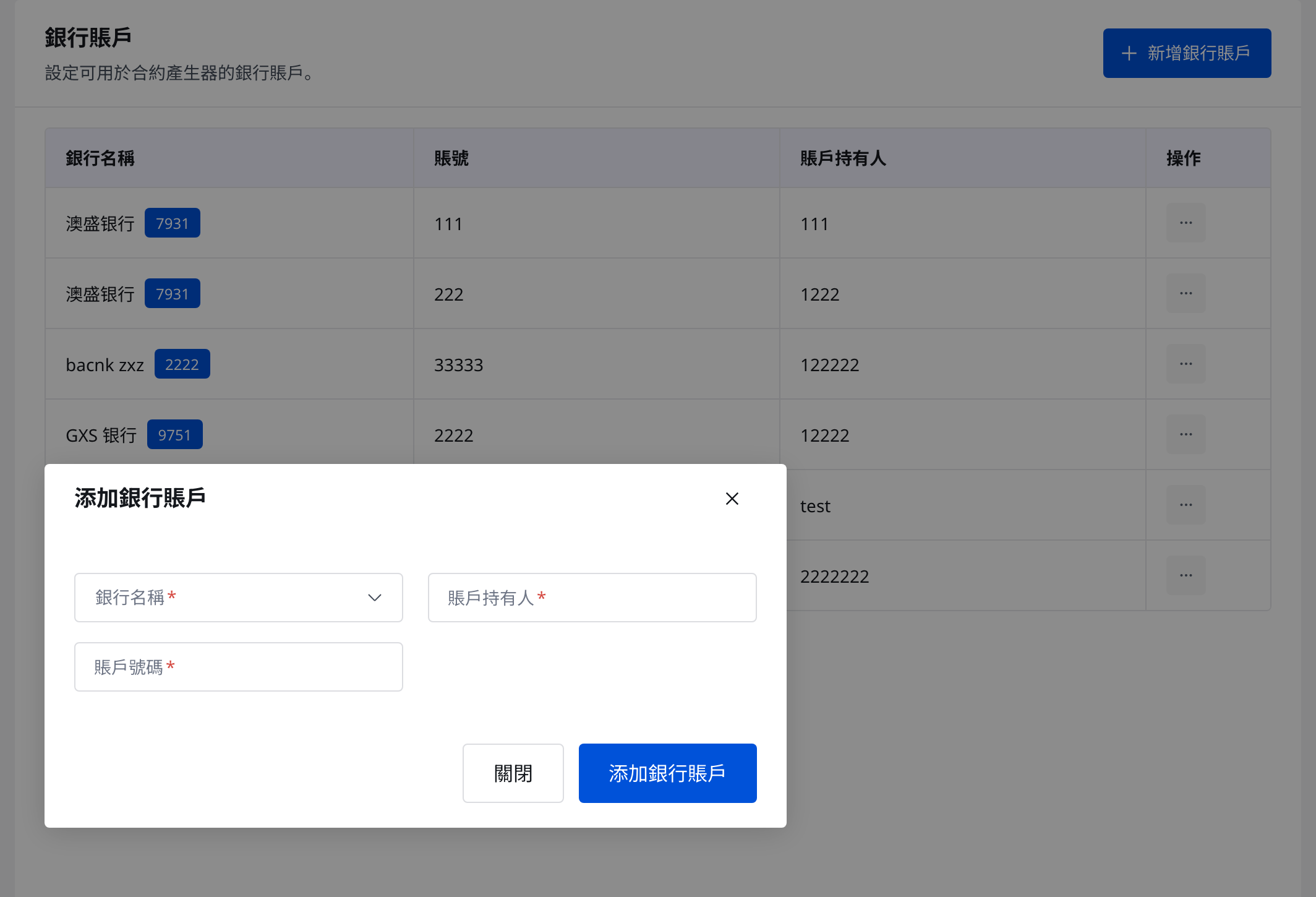Image resolution: width=1316 pixels, height=897 pixels.
Task: Click the GXS 银行 bank name
Action: coord(101,436)
